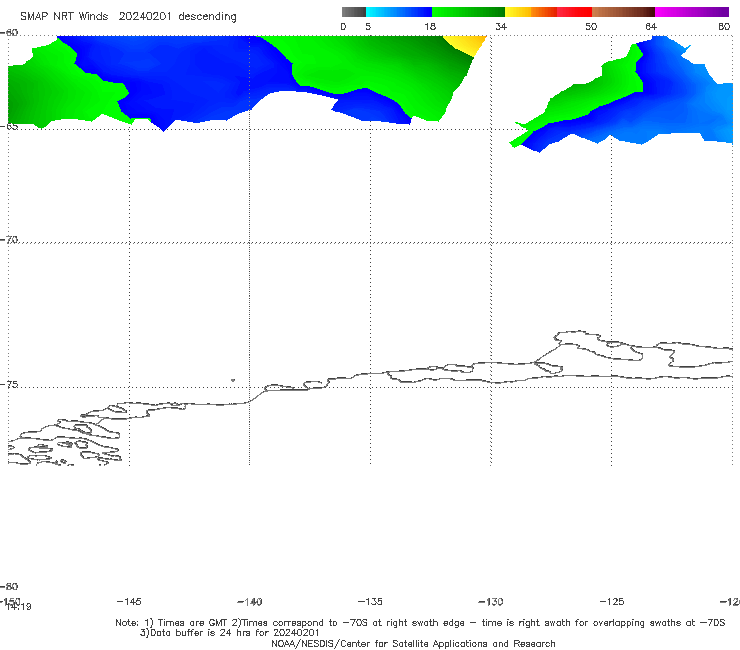
Task: Click the yellow high-wind patch near -131 longitude
Action: tap(469, 44)
